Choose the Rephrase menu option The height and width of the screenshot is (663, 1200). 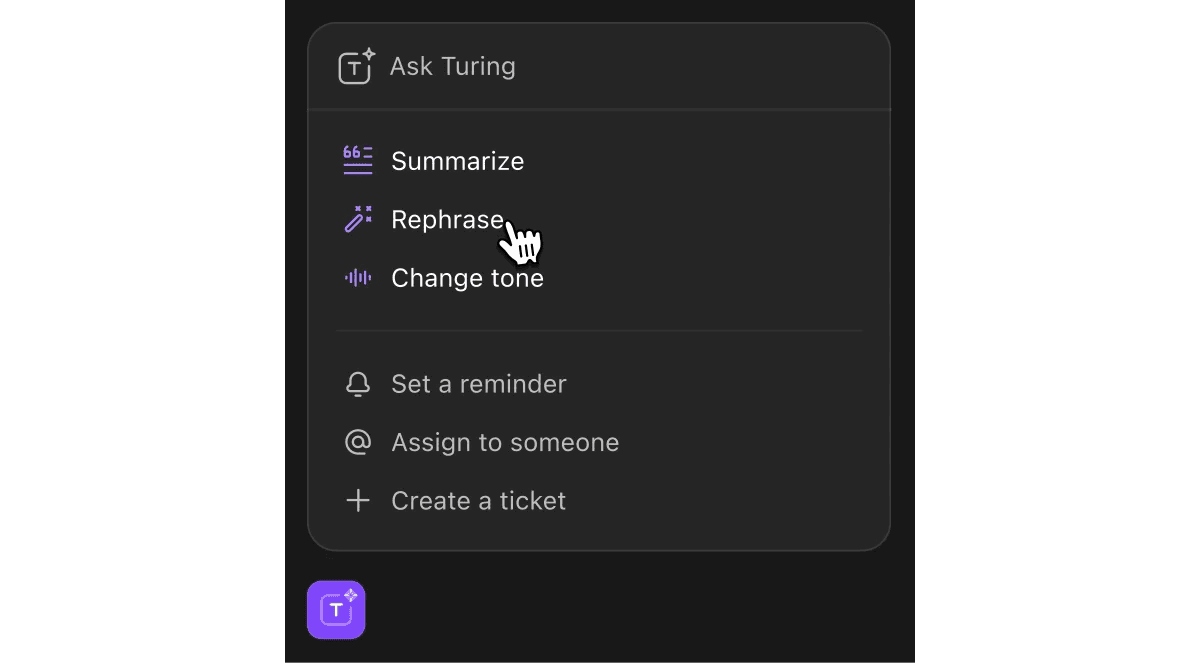(x=446, y=219)
